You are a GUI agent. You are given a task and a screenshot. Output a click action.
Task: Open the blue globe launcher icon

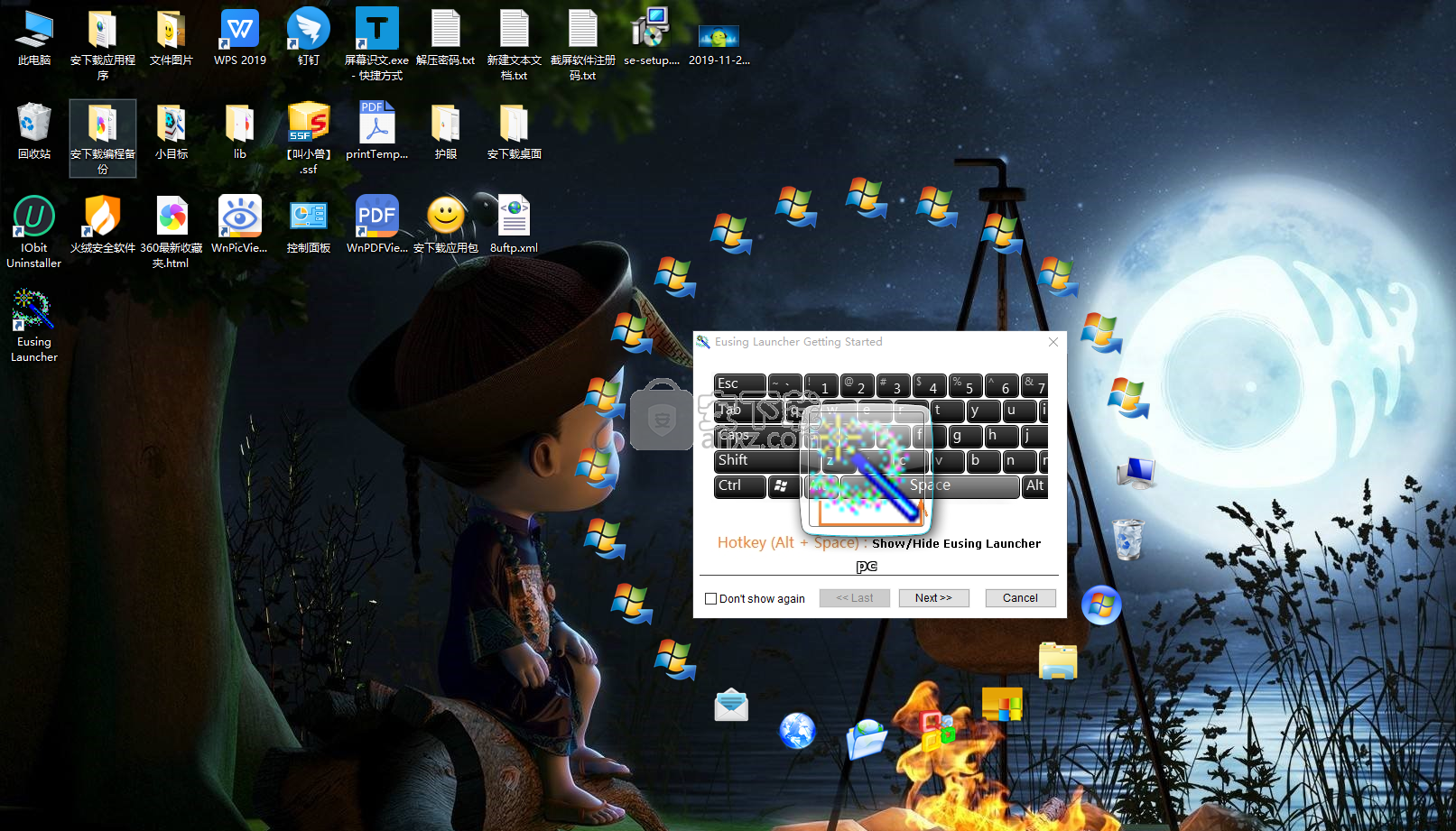(797, 731)
